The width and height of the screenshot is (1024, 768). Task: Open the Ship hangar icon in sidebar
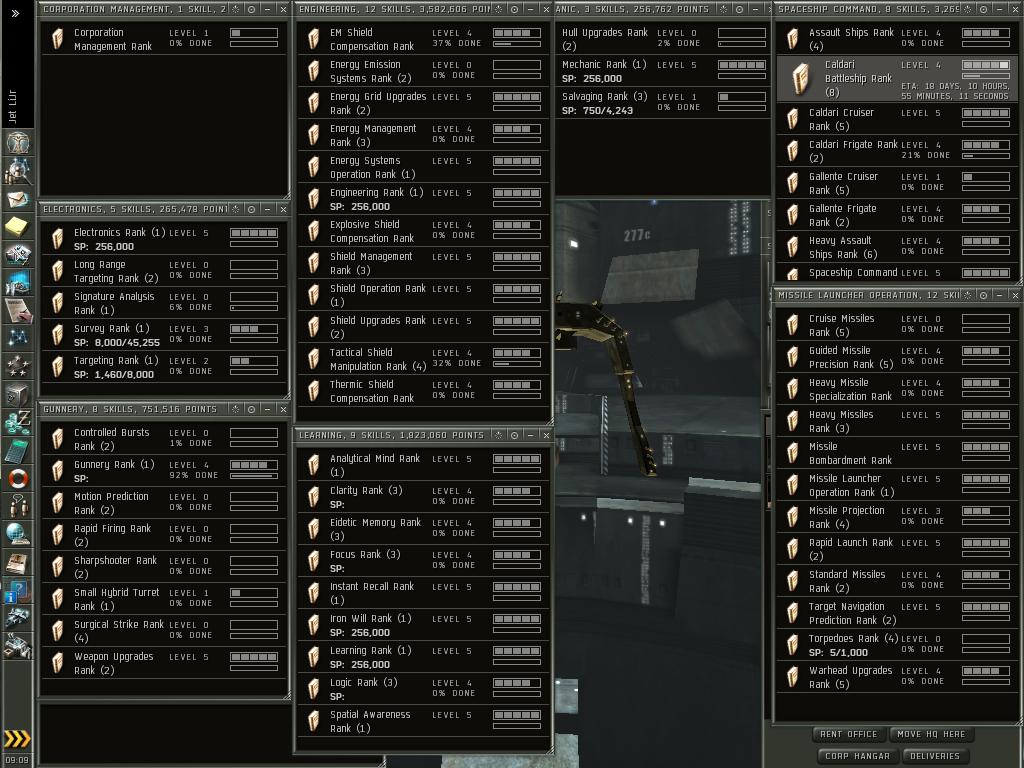18,617
